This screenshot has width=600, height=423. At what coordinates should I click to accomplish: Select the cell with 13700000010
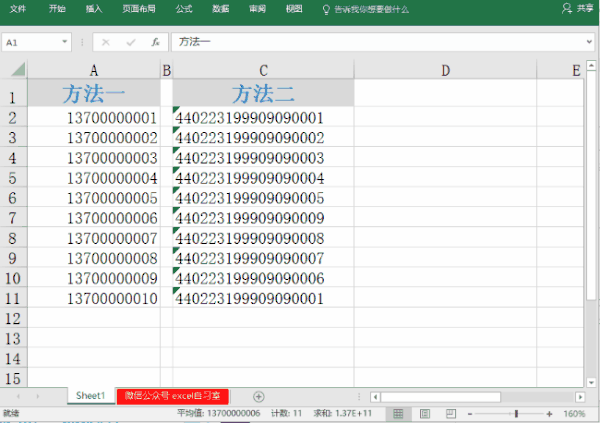point(94,297)
